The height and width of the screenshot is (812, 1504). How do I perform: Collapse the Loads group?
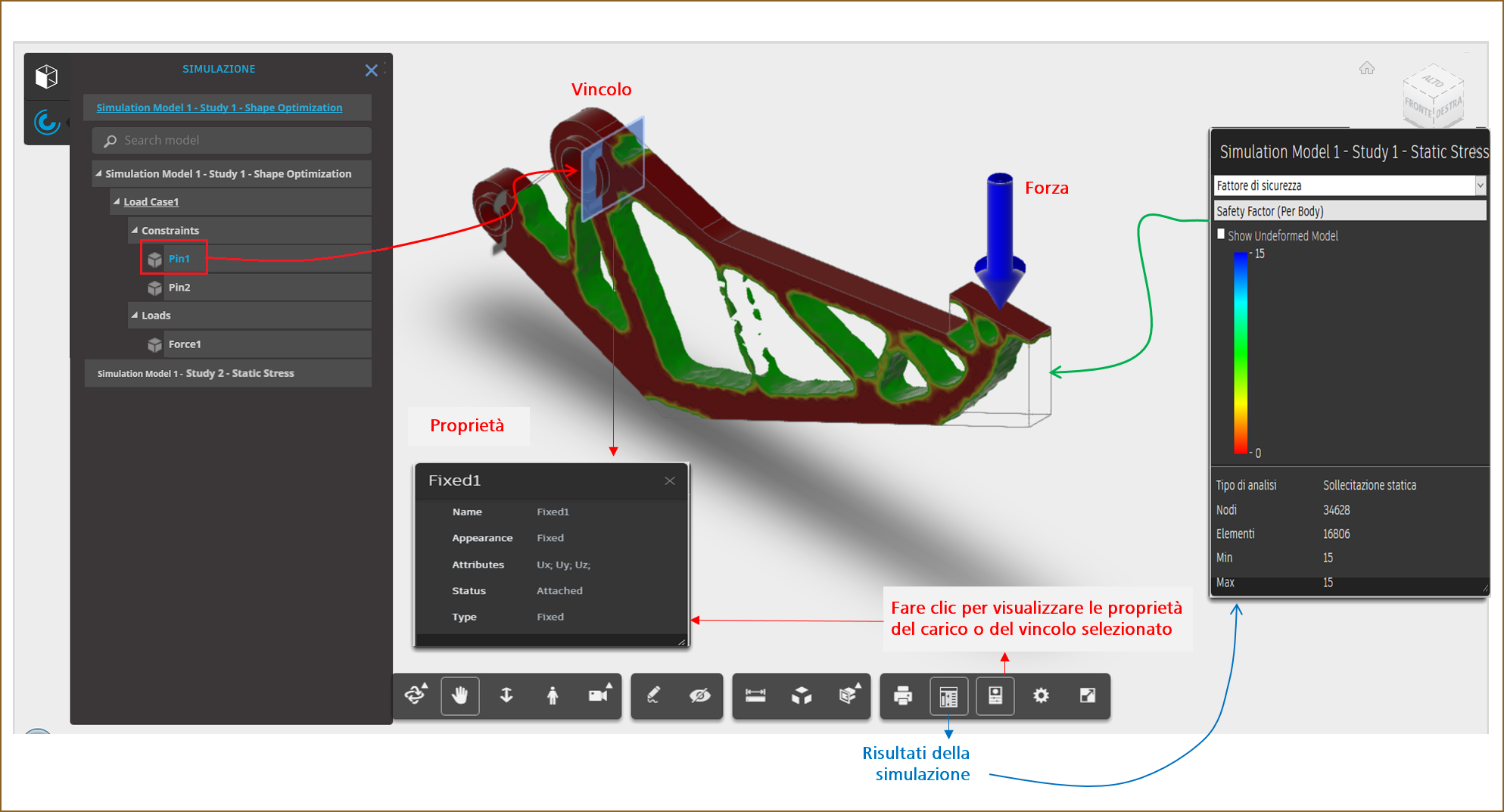pos(135,316)
